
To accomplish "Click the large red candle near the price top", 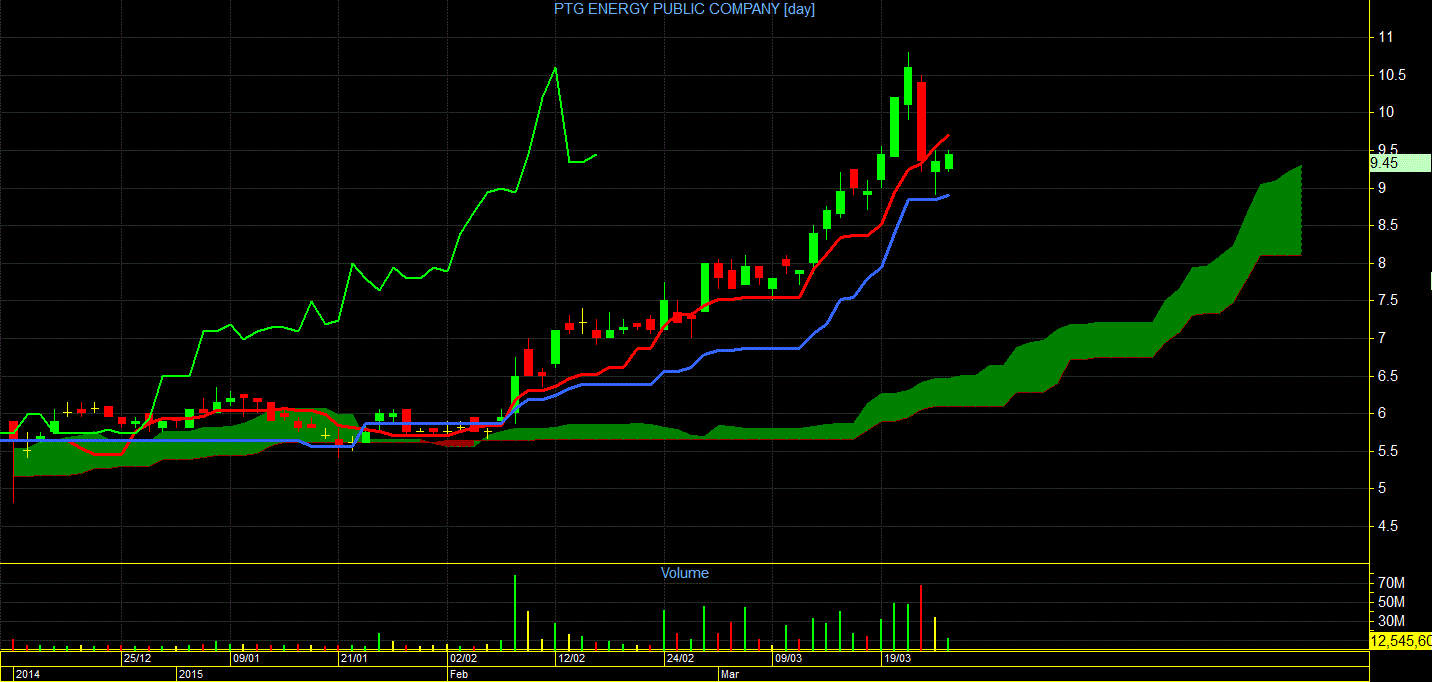I will click(x=921, y=121).
